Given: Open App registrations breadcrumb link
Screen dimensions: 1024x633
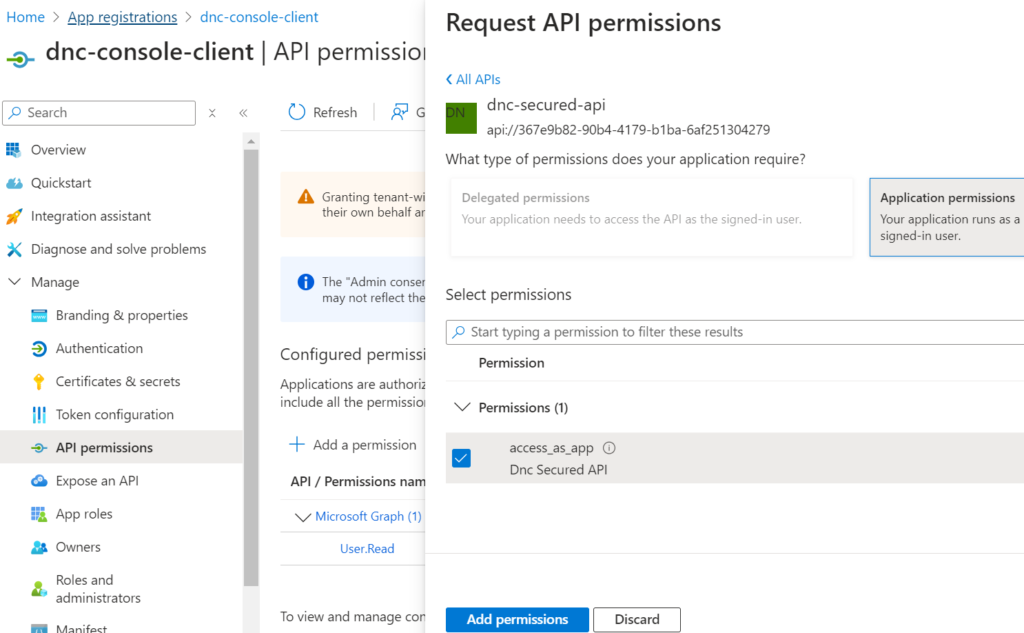Looking at the screenshot, I should tap(122, 17).
